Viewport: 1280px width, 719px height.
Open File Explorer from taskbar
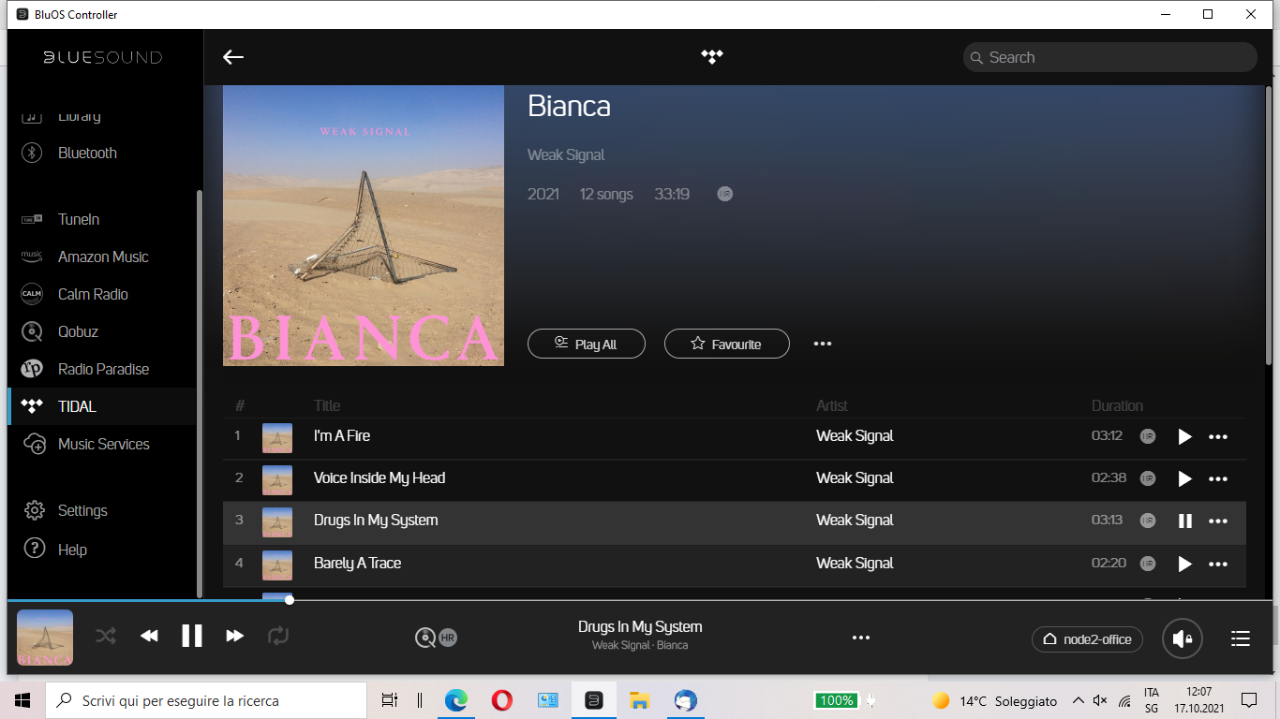click(640, 700)
